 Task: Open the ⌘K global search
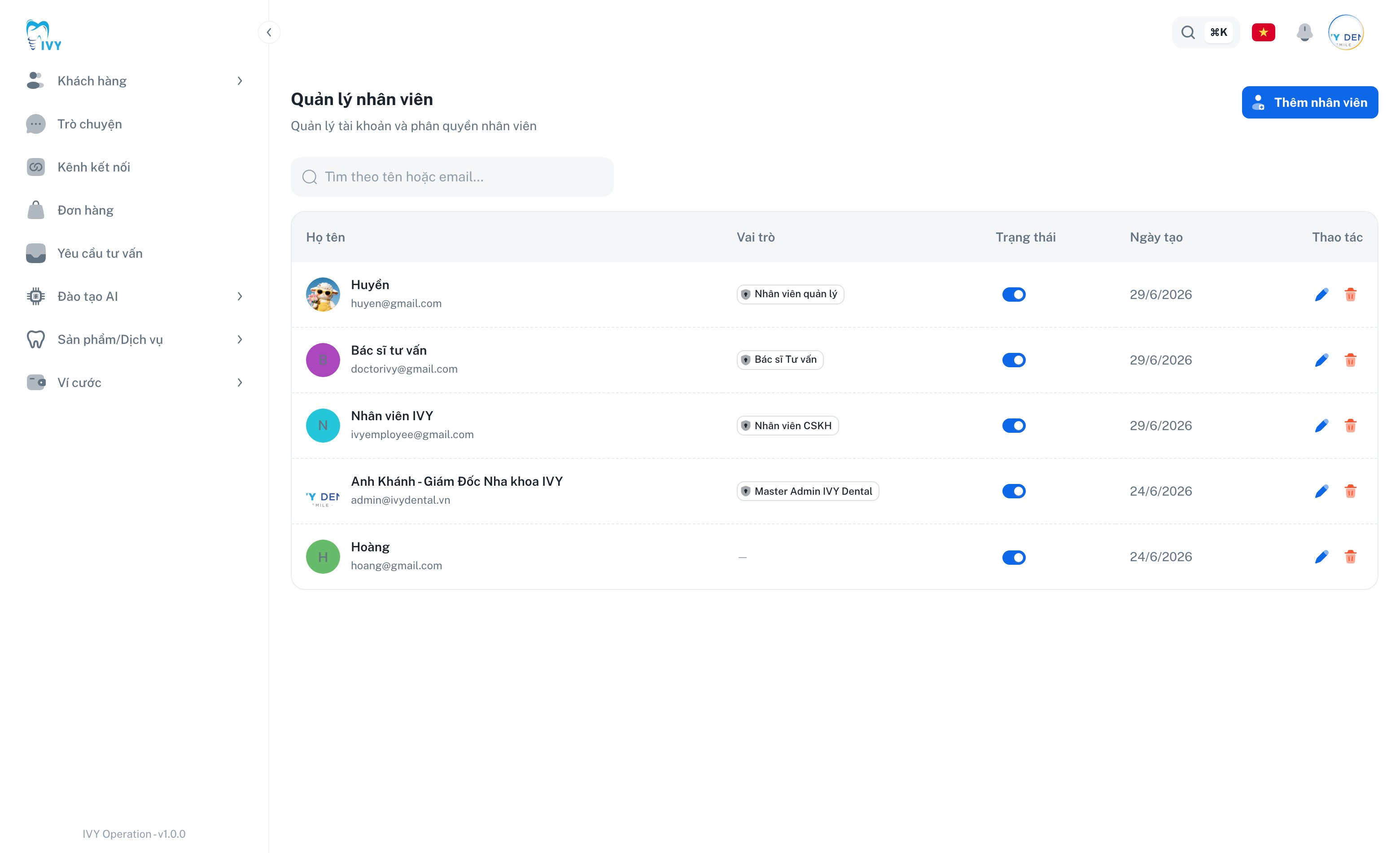(1205, 32)
